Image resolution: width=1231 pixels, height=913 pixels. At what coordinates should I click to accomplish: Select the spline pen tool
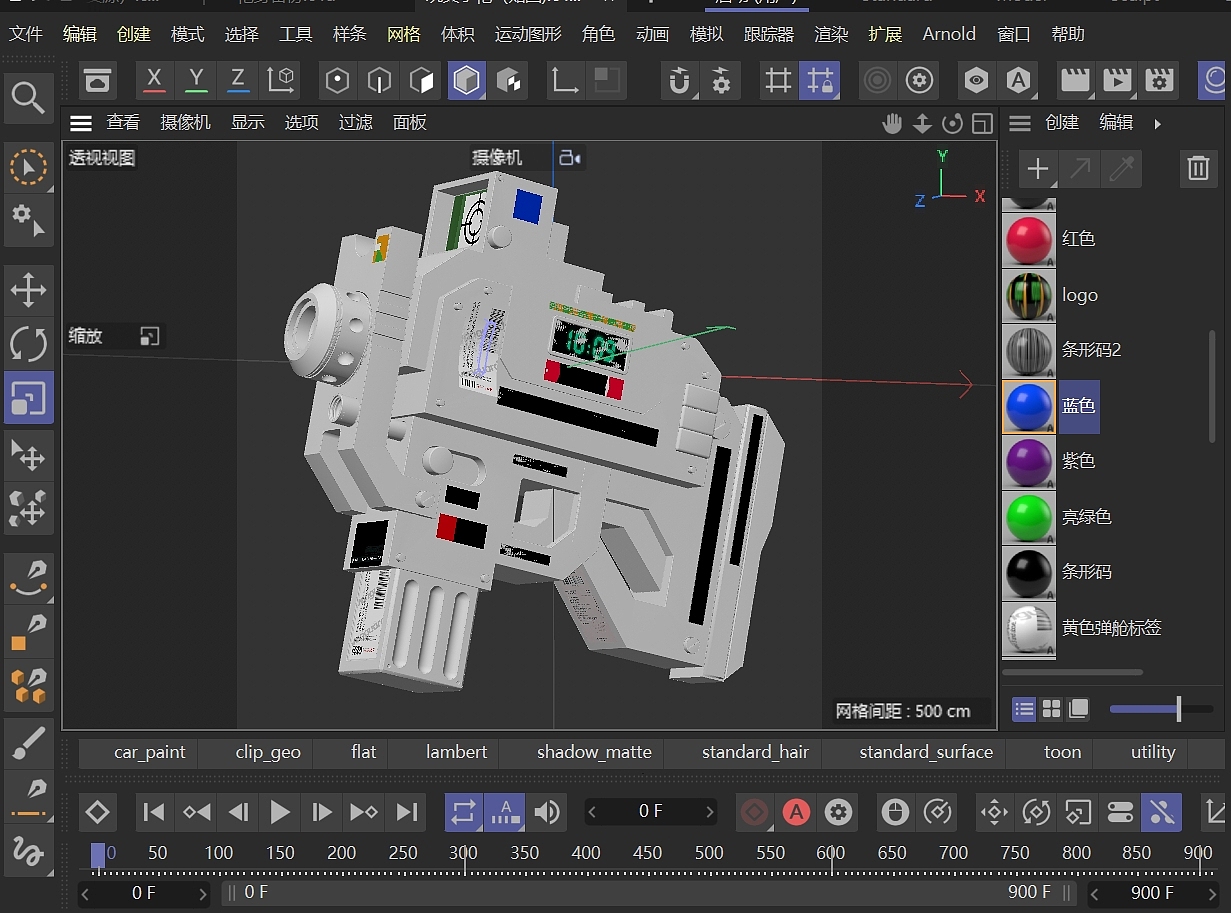(x=28, y=578)
